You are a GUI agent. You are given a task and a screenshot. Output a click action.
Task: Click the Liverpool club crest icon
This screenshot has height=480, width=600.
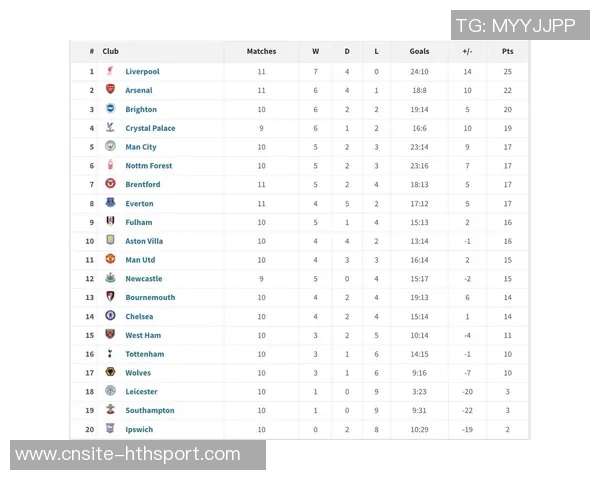click(x=110, y=71)
